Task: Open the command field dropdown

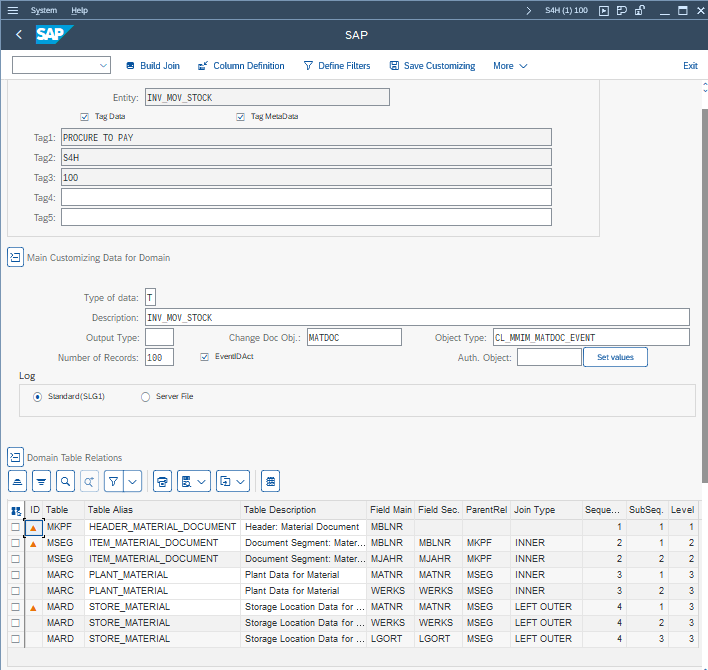Action: 104,66
